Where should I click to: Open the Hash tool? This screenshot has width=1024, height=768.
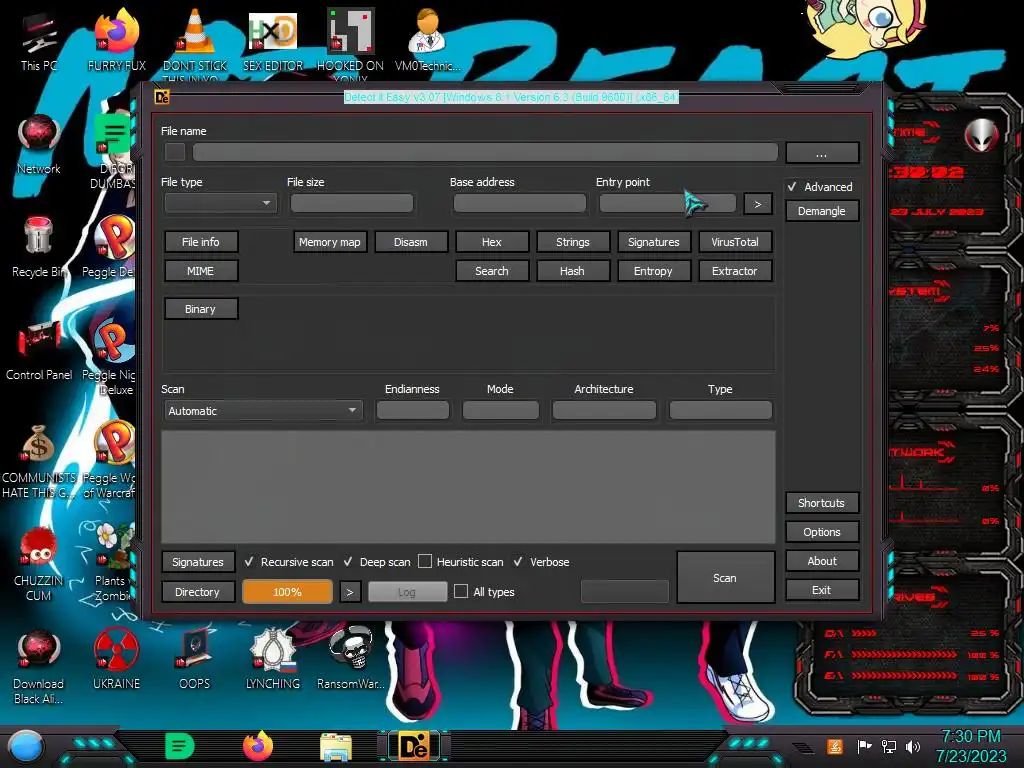[x=573, y=271]
